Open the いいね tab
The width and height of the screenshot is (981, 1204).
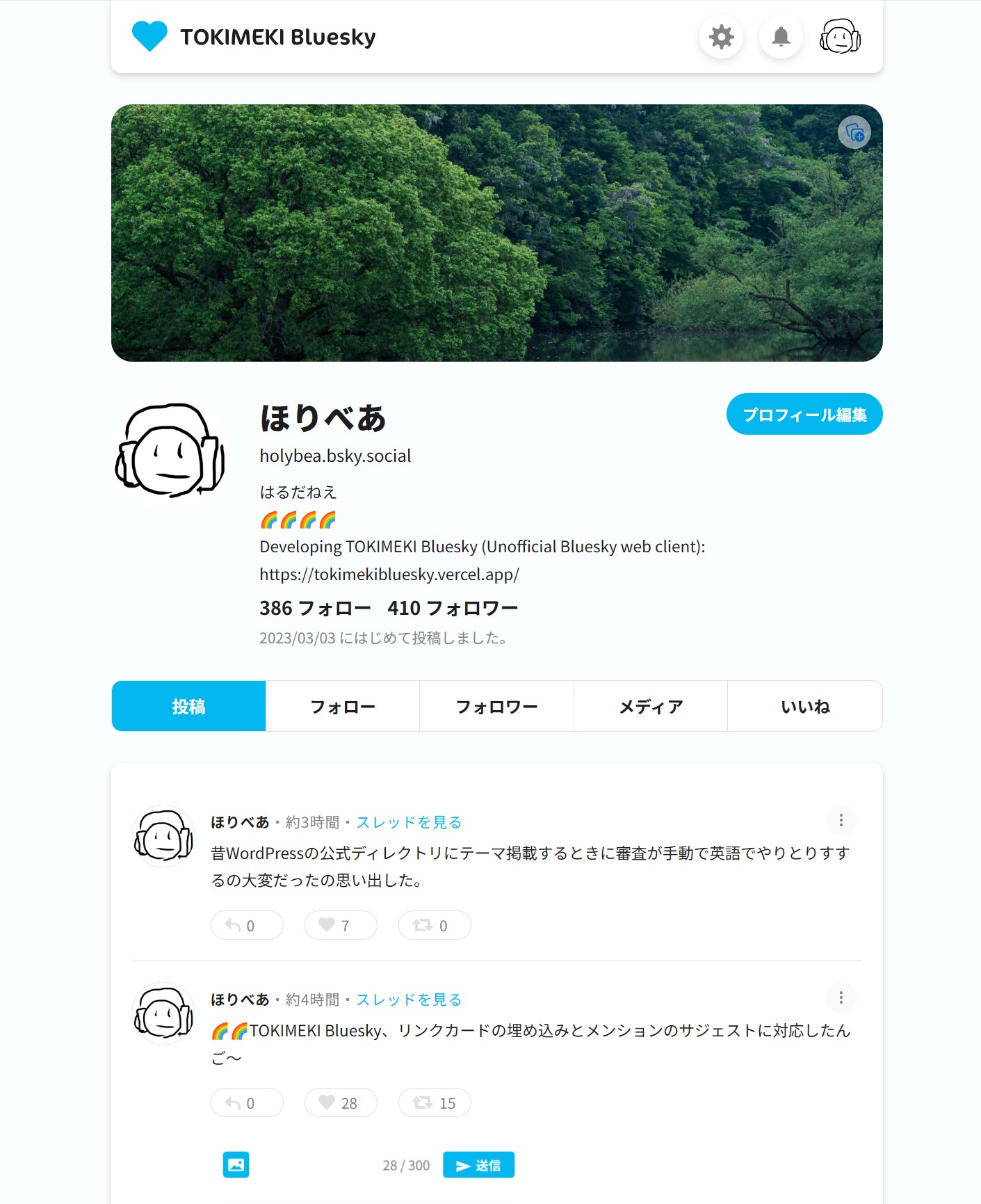point(805,706)
